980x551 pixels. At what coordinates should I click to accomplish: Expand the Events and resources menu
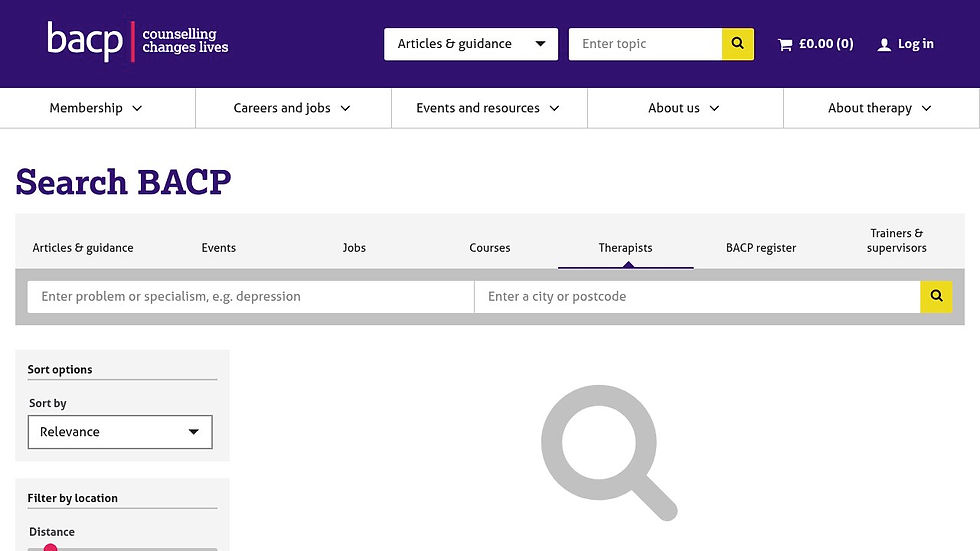tap(489, 108)
